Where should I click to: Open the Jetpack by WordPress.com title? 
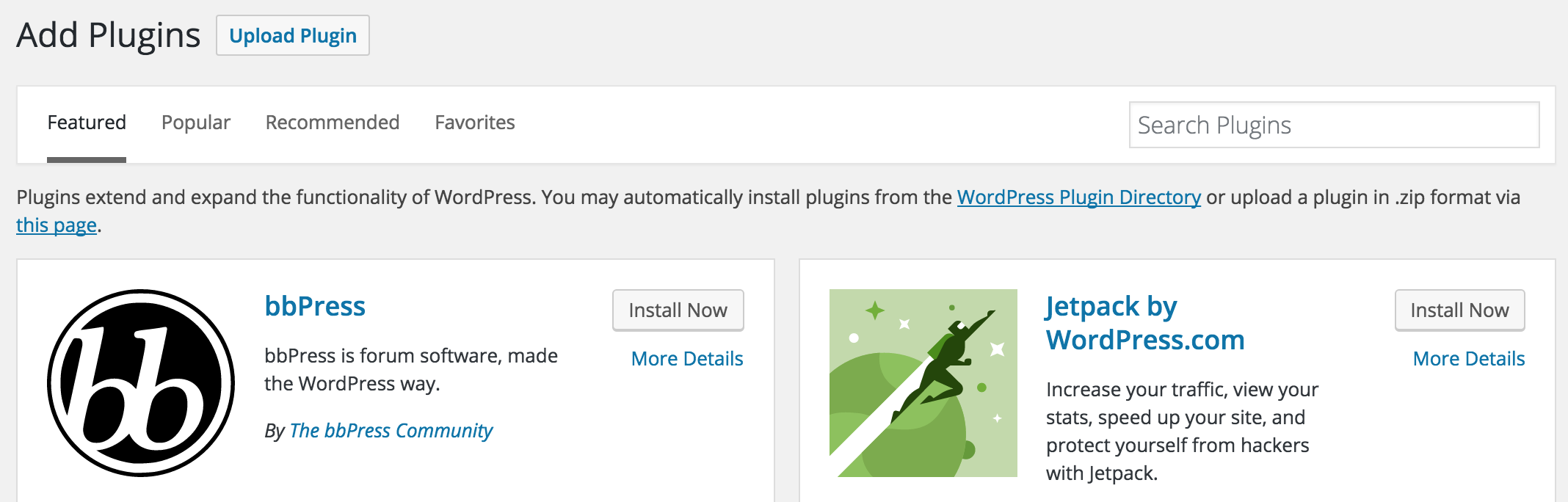click(1145, 323)
